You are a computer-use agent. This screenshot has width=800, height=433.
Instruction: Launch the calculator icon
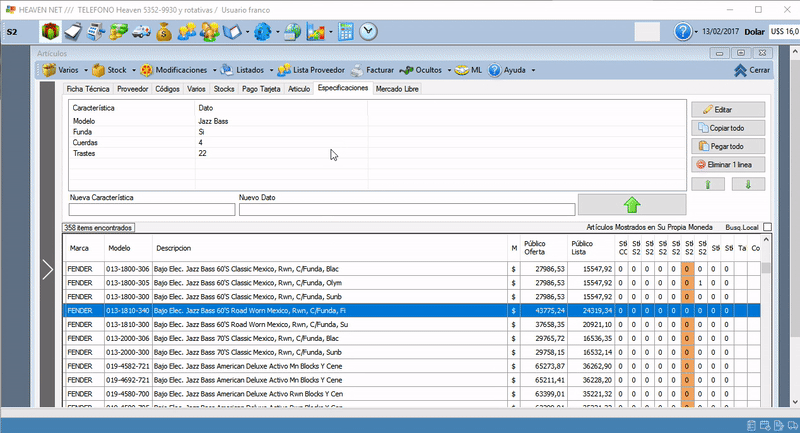(x=346, y=32)
